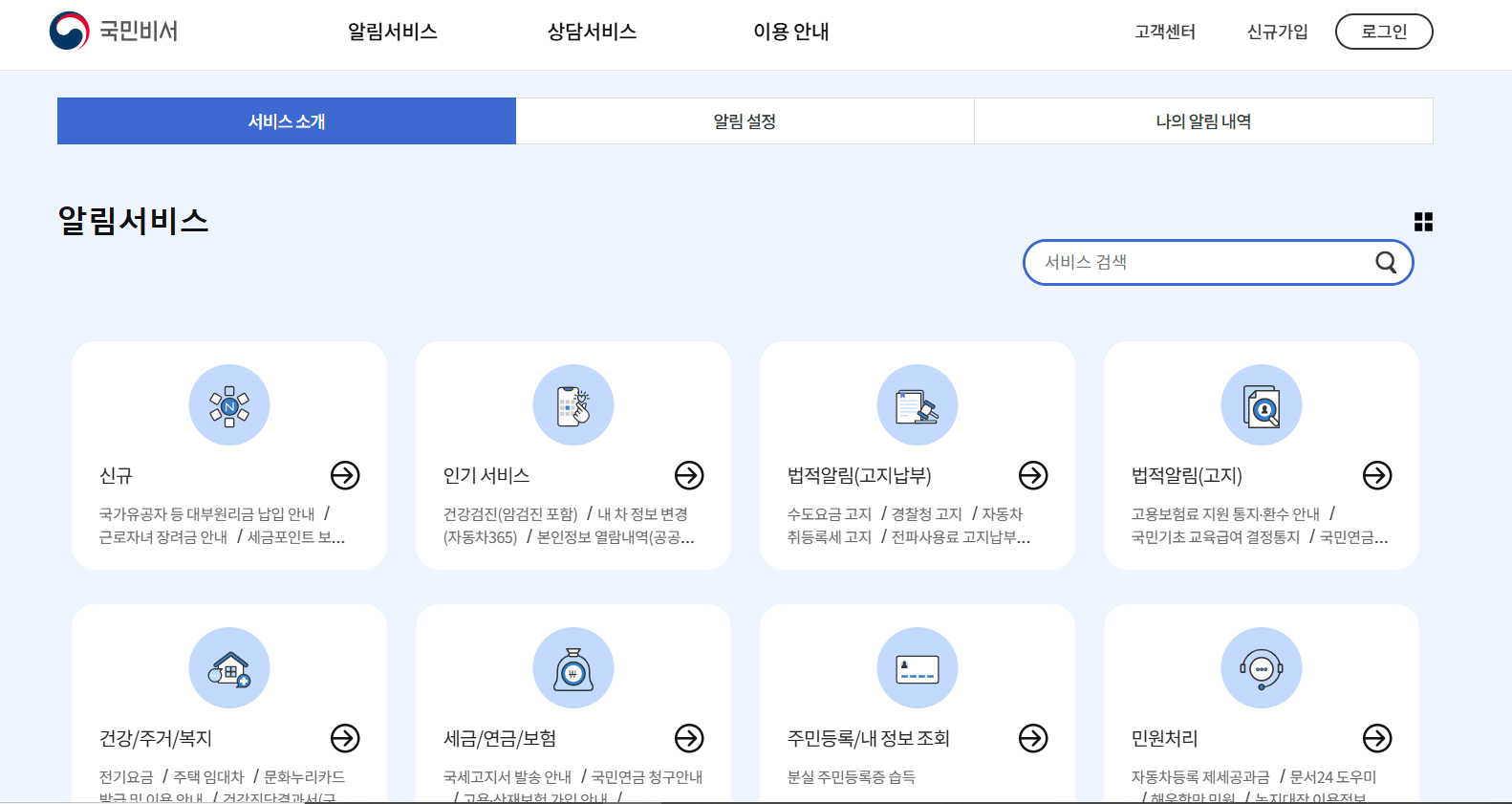Click the search magnifier icon
1512x804 pixels.
pyautogui.click(x=1386, y=262)
